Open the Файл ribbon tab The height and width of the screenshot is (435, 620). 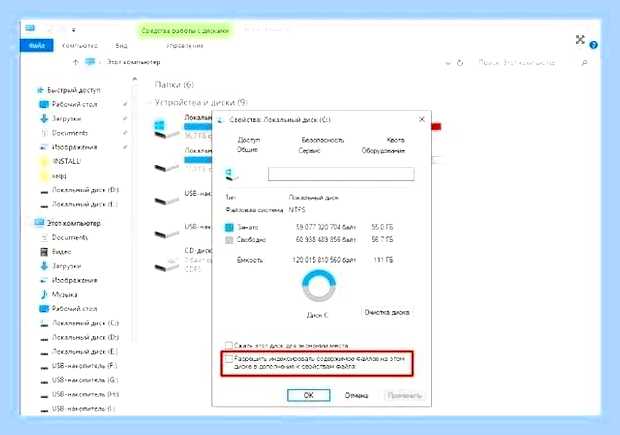[36, 45]
